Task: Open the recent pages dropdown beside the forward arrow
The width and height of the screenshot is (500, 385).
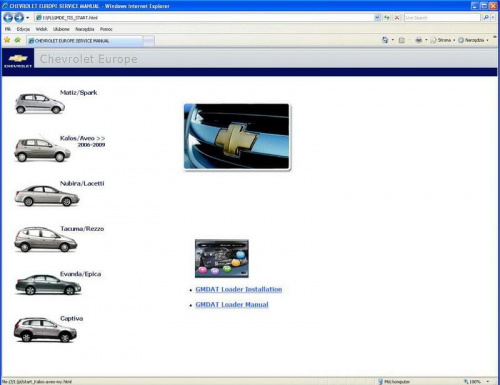Action: pos(28,18)
